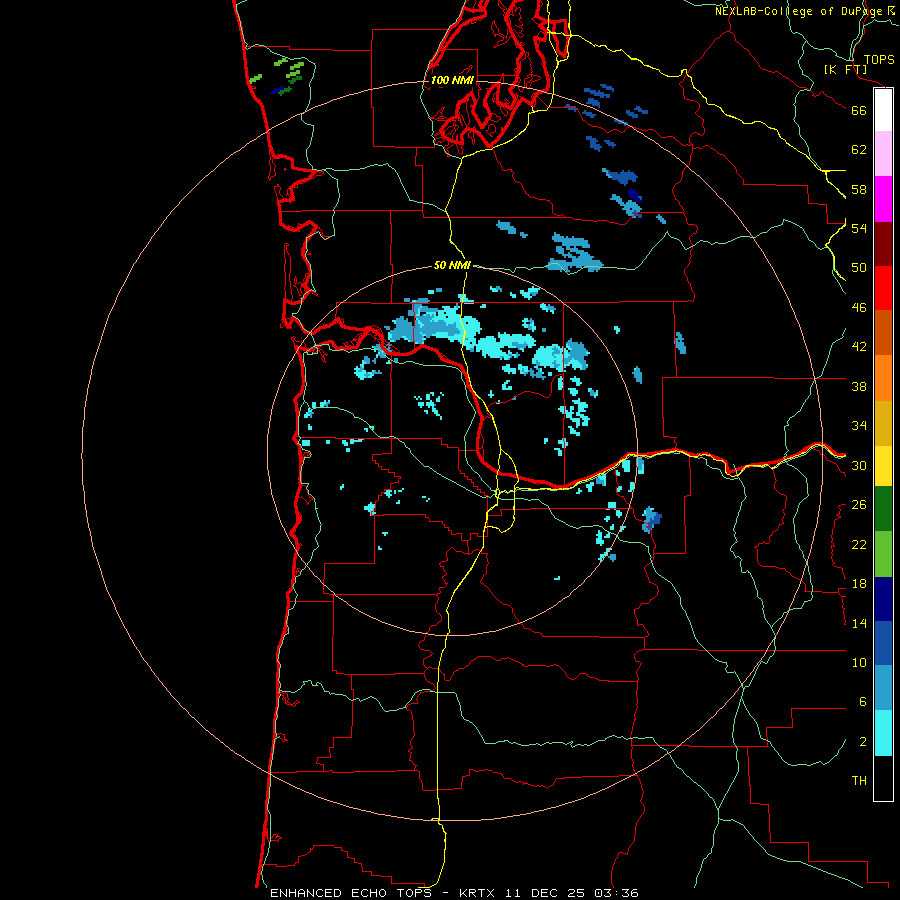
Task: Click the green echo cluster near northwest coast
Action: point(278,76)
